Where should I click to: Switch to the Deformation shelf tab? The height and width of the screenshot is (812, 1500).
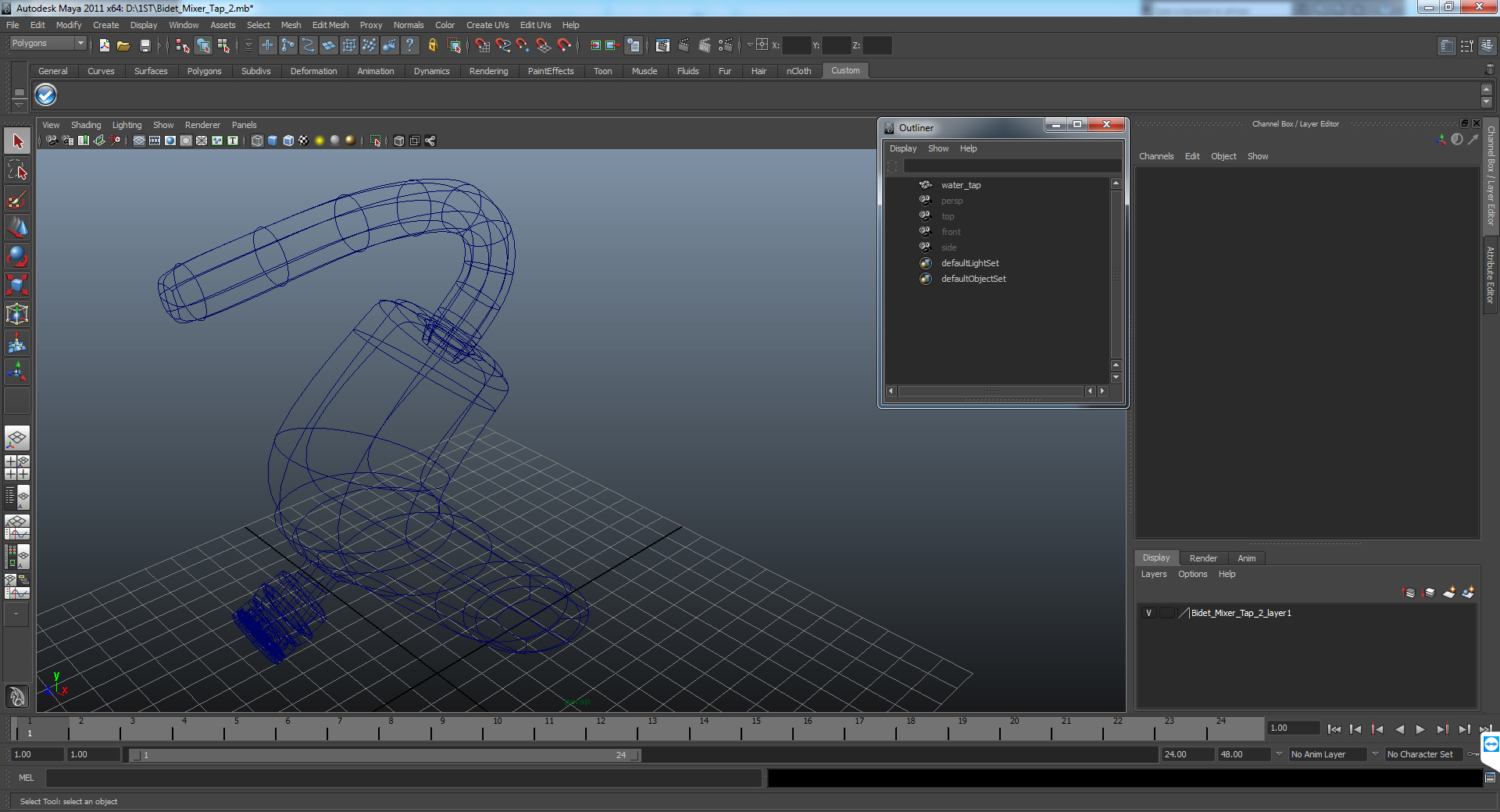pyautogui.click(x=313, y=71)
